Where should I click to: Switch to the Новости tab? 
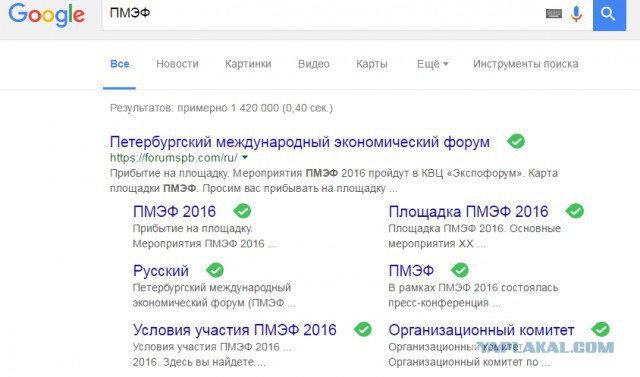177,64
